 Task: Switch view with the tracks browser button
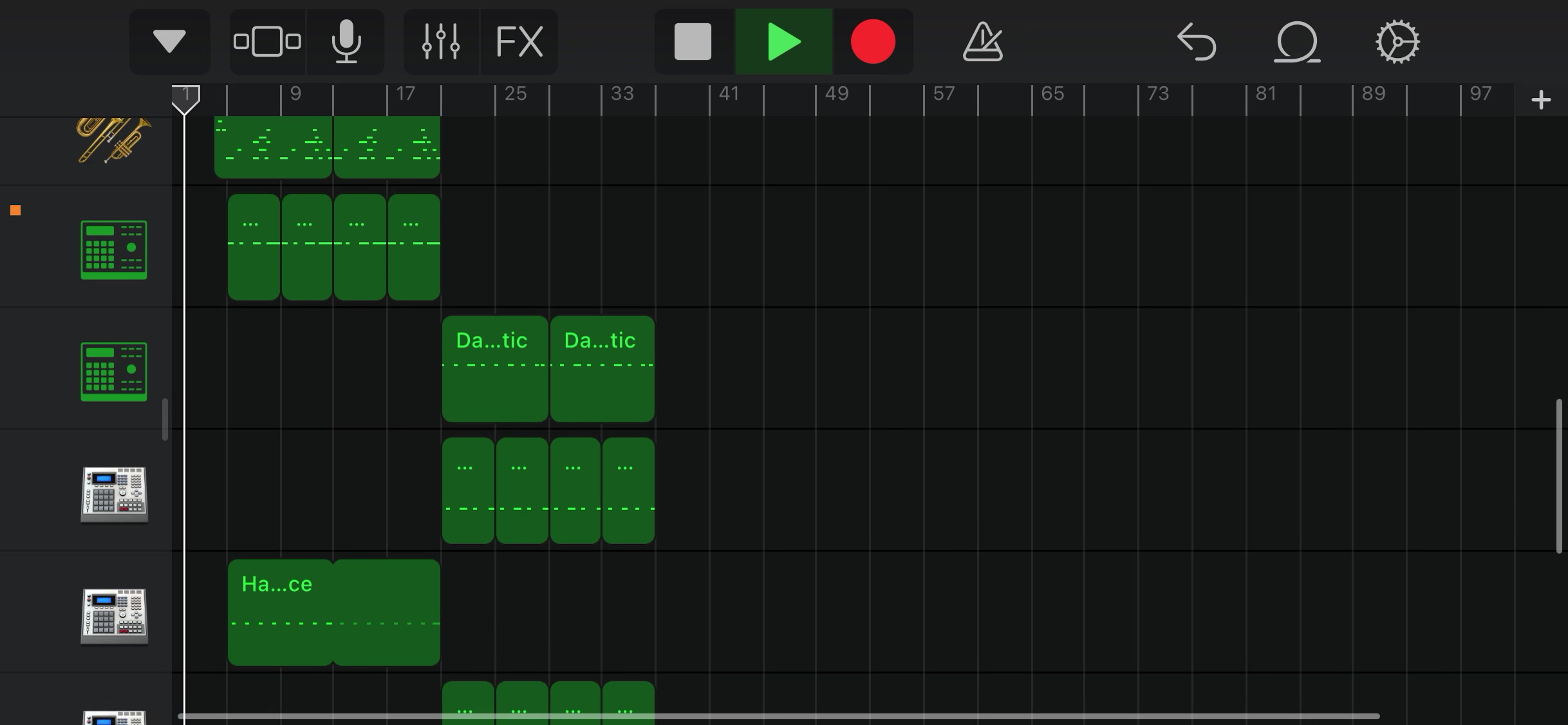pos(267,42)
